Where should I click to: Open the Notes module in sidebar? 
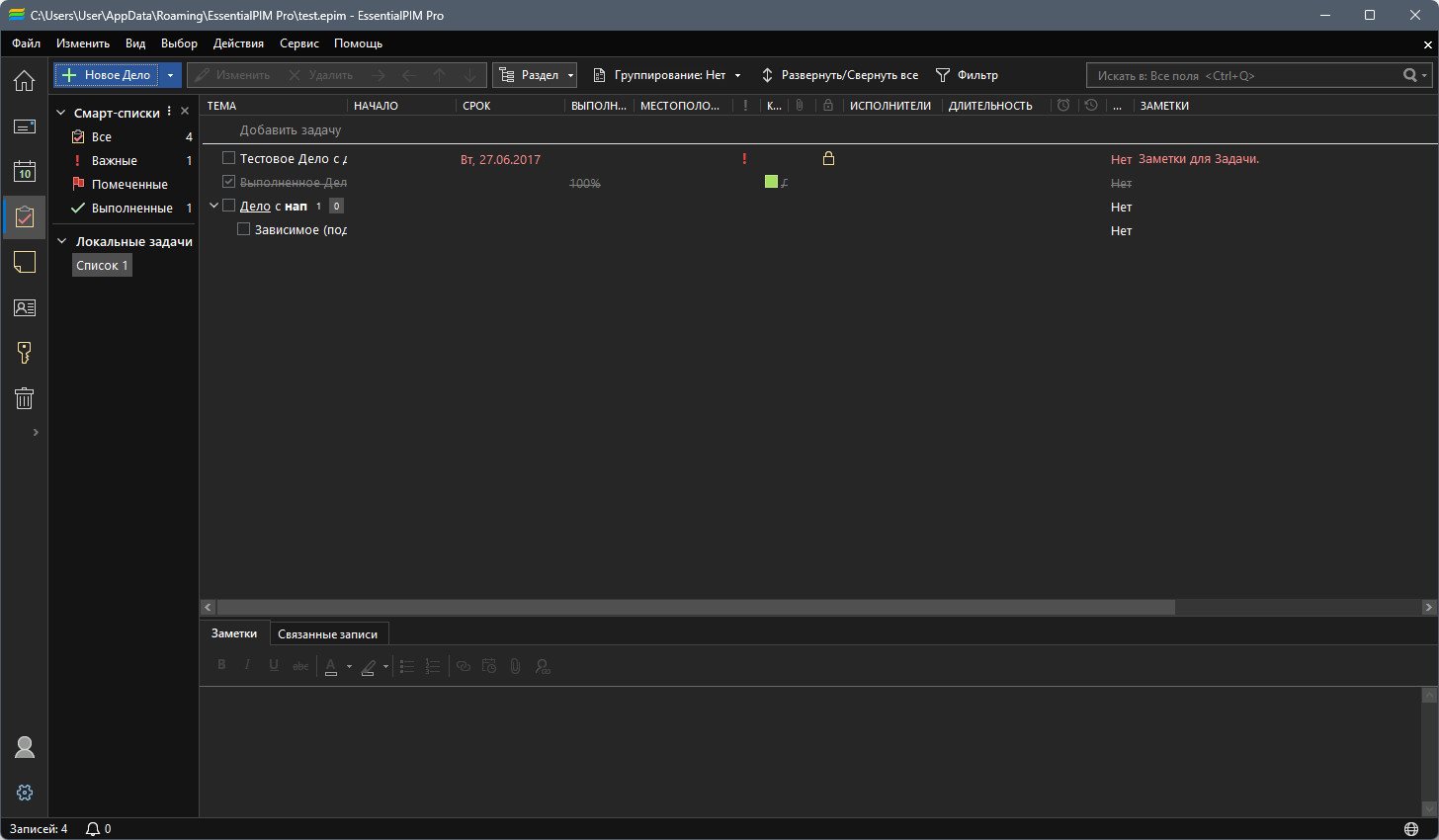coord(24,262)
